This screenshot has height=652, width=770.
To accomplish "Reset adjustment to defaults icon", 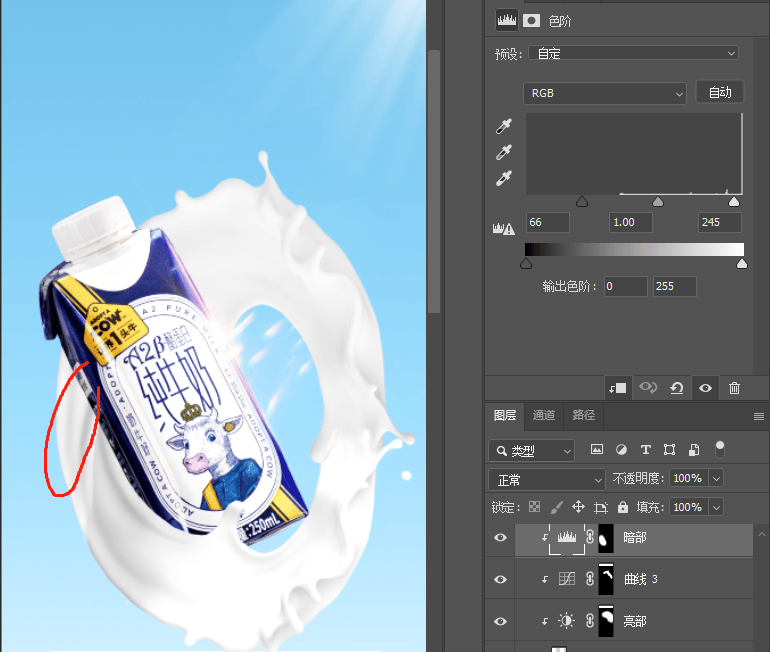I will coord(677,388).
